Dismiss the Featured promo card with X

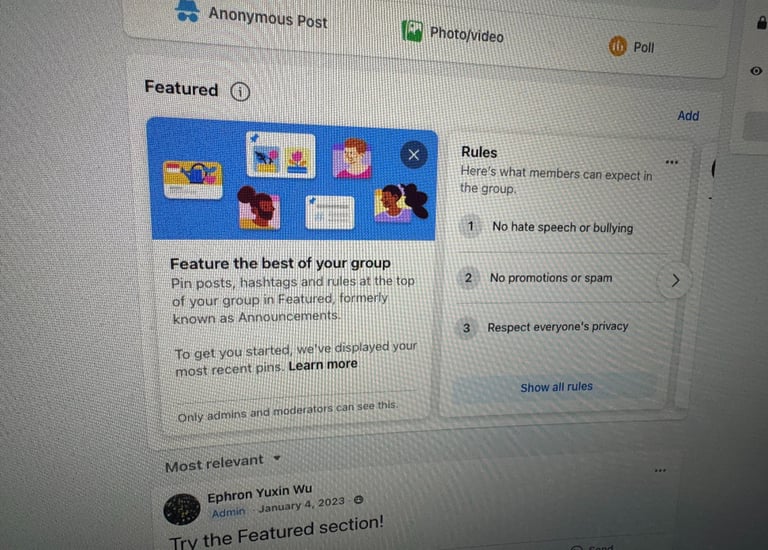click(414, 155)
